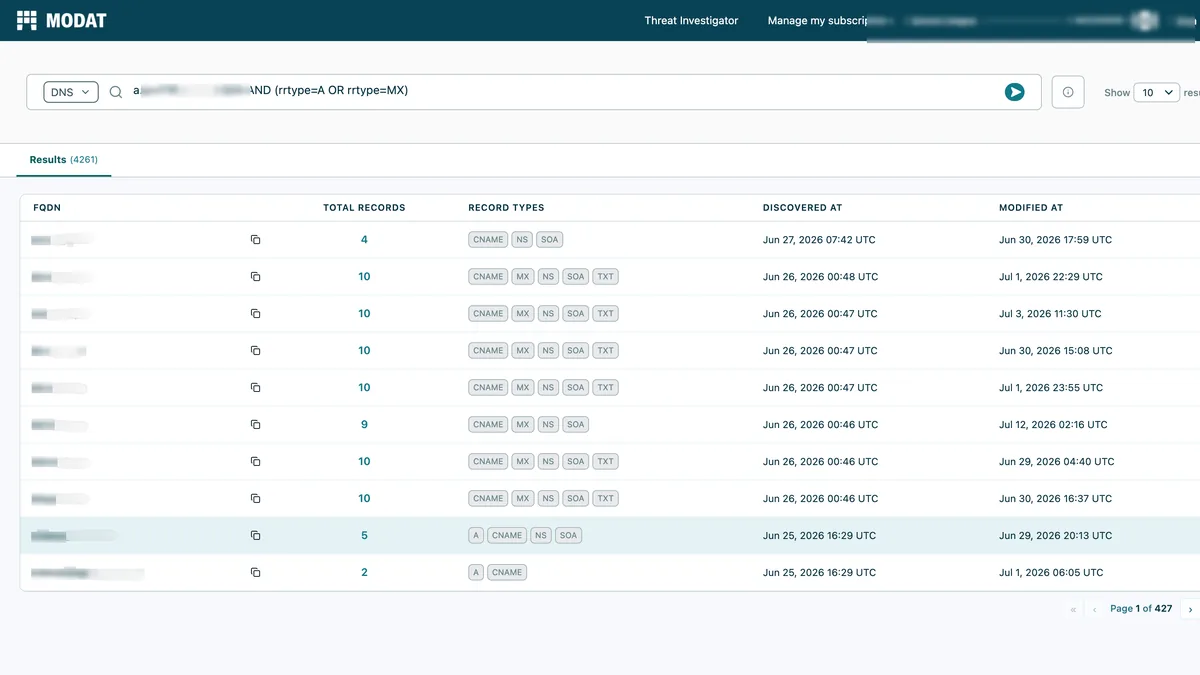Copy FQDN of row modified Jul 1 06:05
Viewport: 1200px width, 675px height.
coord(255,573)
